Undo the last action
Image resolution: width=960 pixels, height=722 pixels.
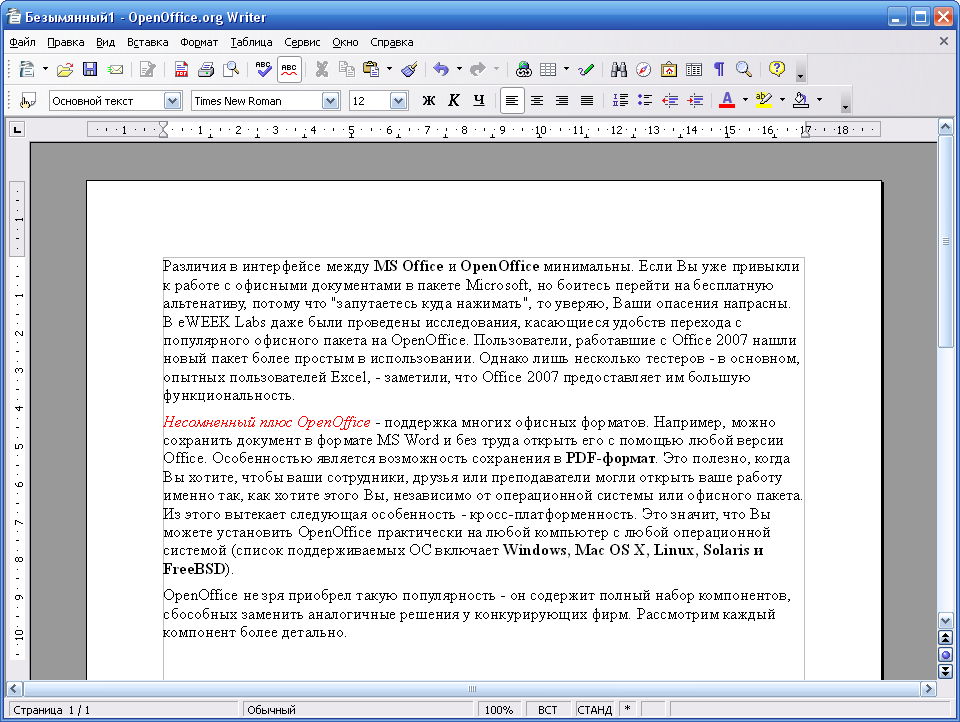[x=441, y=69]
